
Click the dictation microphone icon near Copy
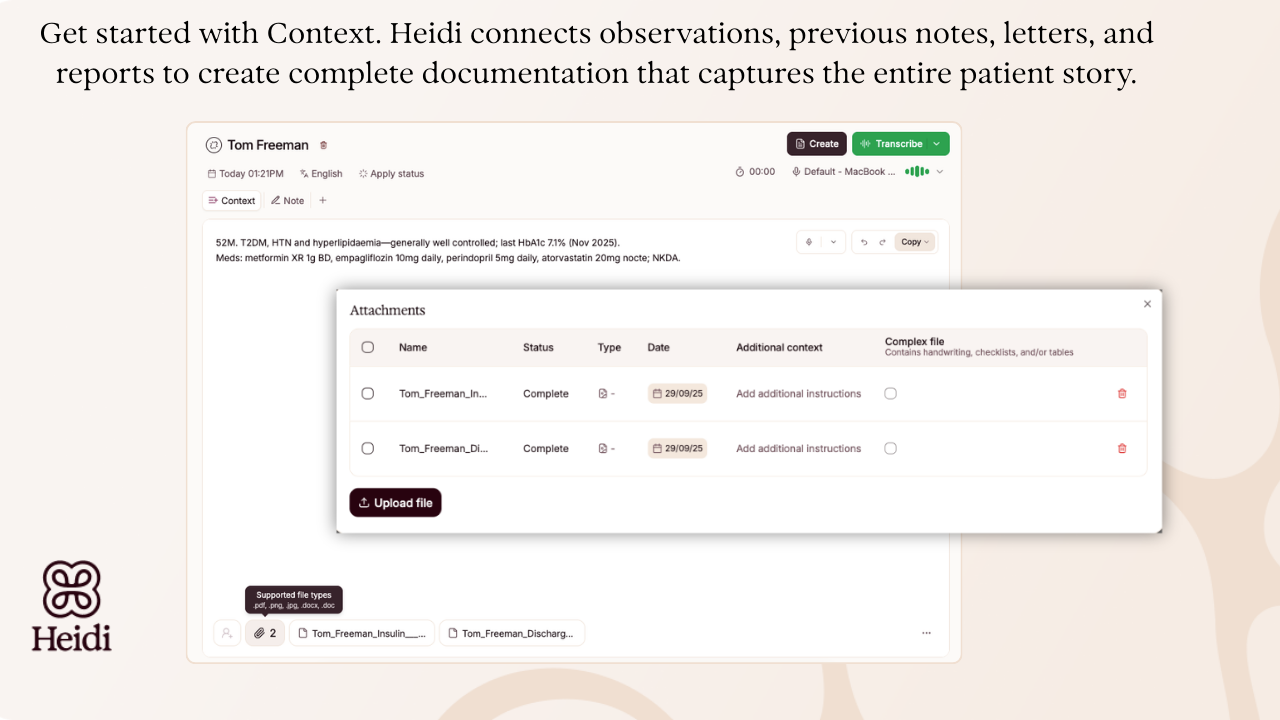(809, 242)
